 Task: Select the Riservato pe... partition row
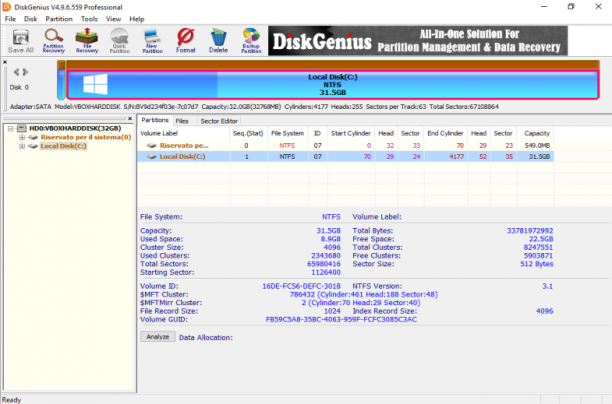(x=345, y=146)
